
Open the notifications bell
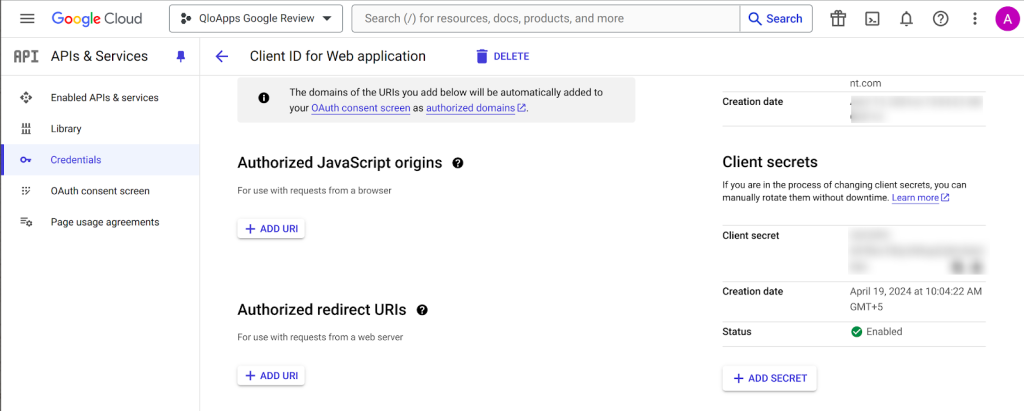tap(906, 19)
